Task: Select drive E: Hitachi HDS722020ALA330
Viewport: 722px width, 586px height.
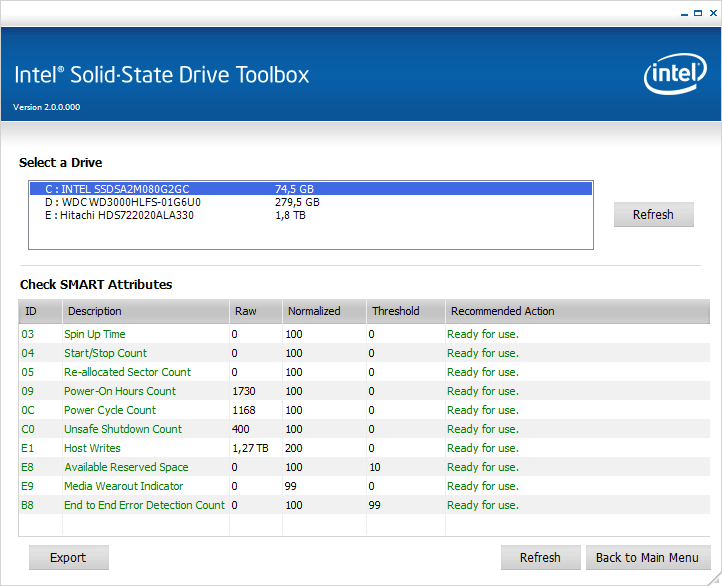Action: click(x=311, y=215)
